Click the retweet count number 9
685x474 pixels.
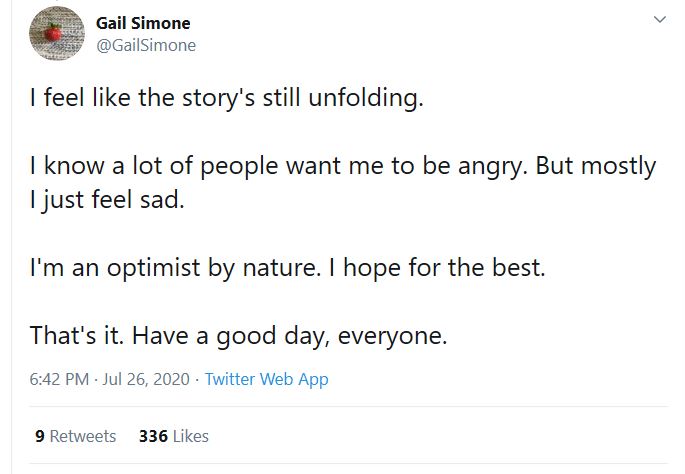[x=39, y=436]
